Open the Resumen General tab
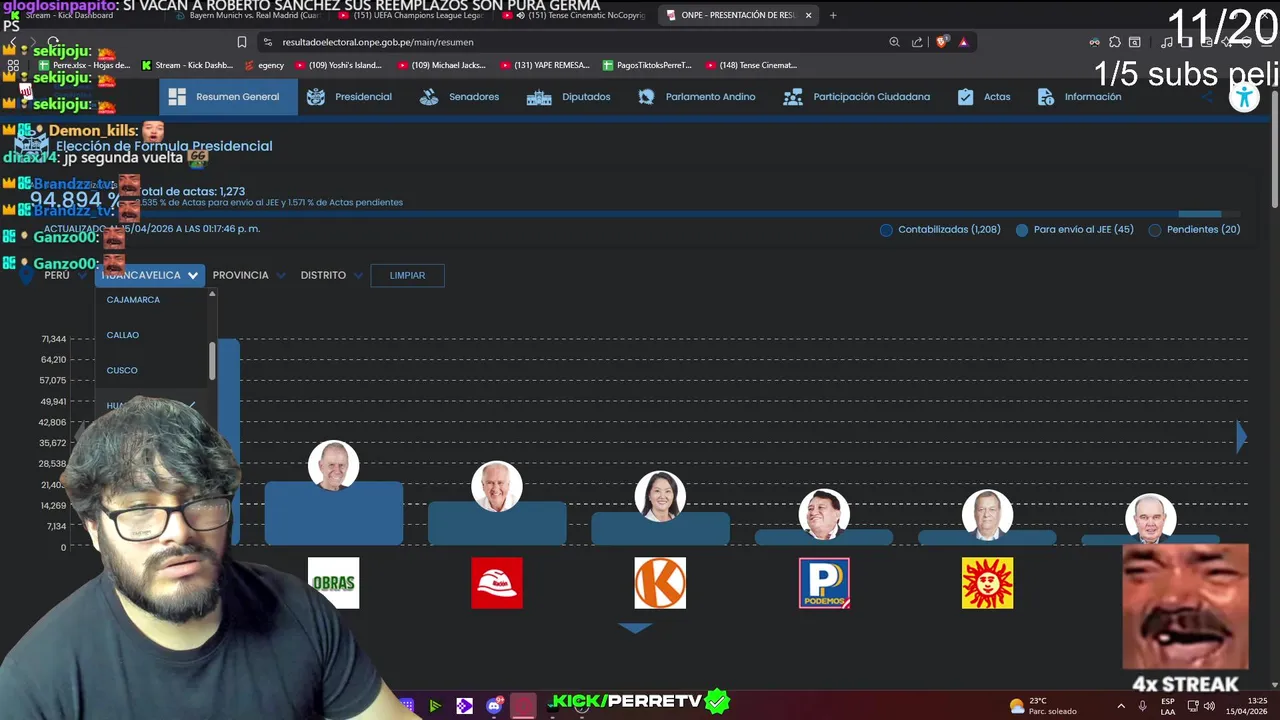 [x=228, y=97]
